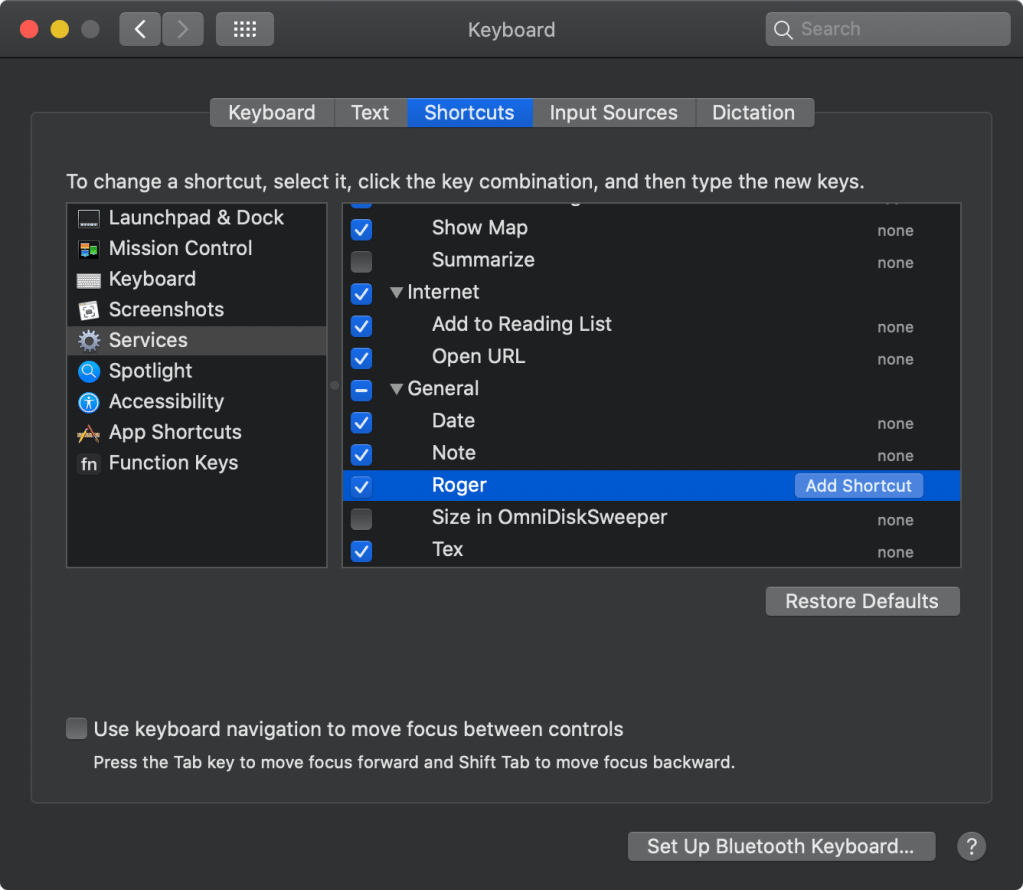Screen dimensions: 1023x890
Task: Toggle the mixed-state General group checkbox
Action: coord(361,390)
